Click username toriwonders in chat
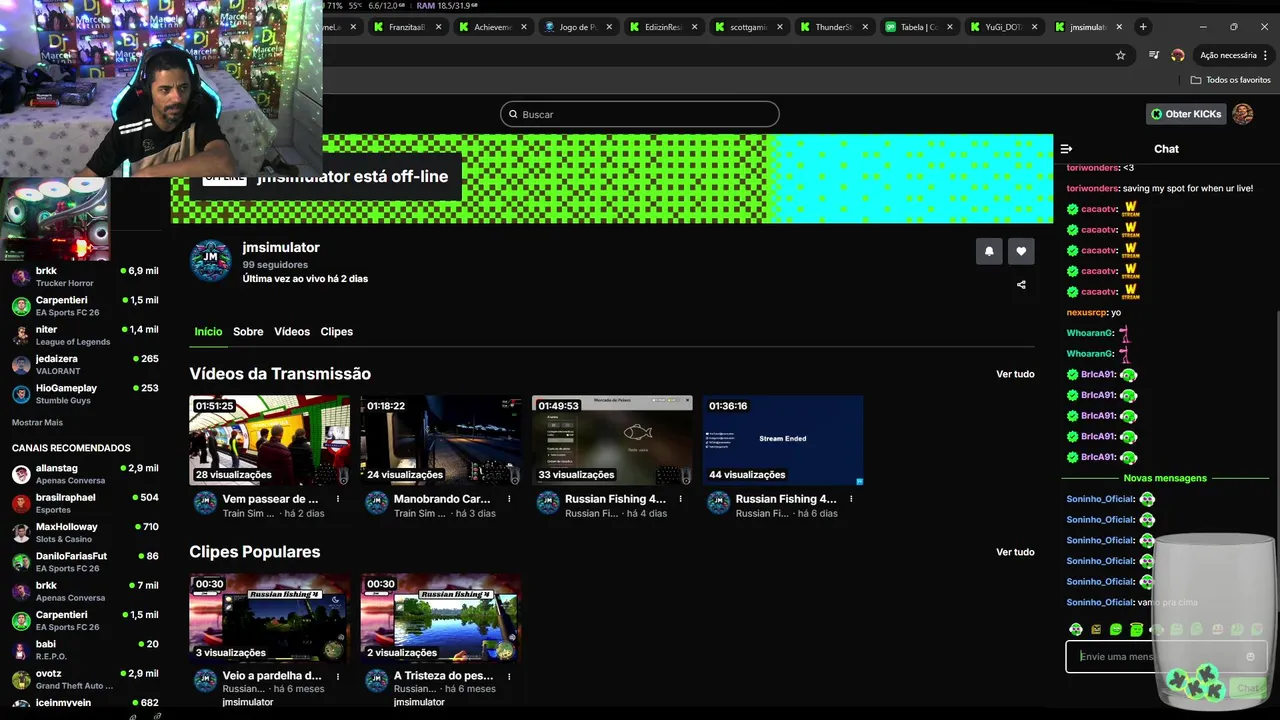The image size is (1280, 720). coord(1092,188)
